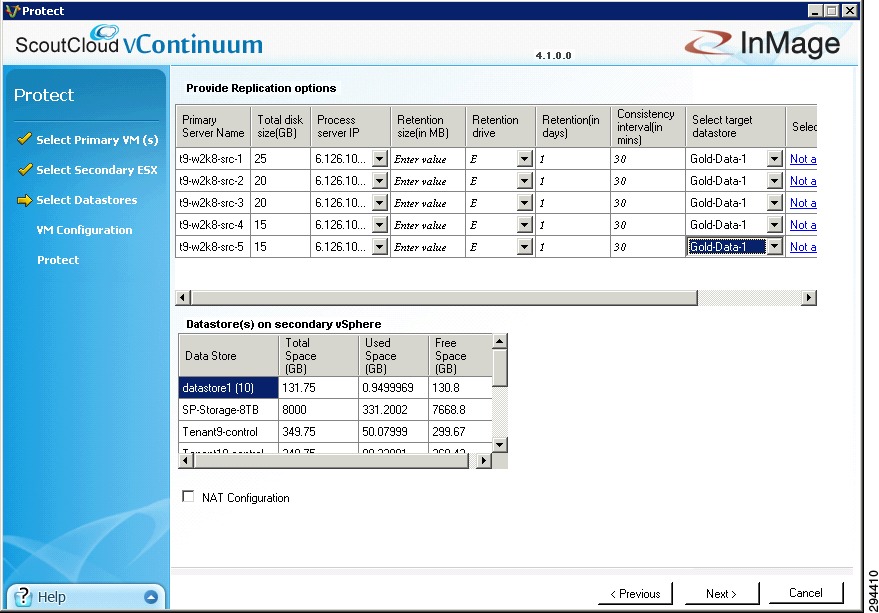Click the Cancel button
This screenshot has height=613, width=879.
[806, 593]
